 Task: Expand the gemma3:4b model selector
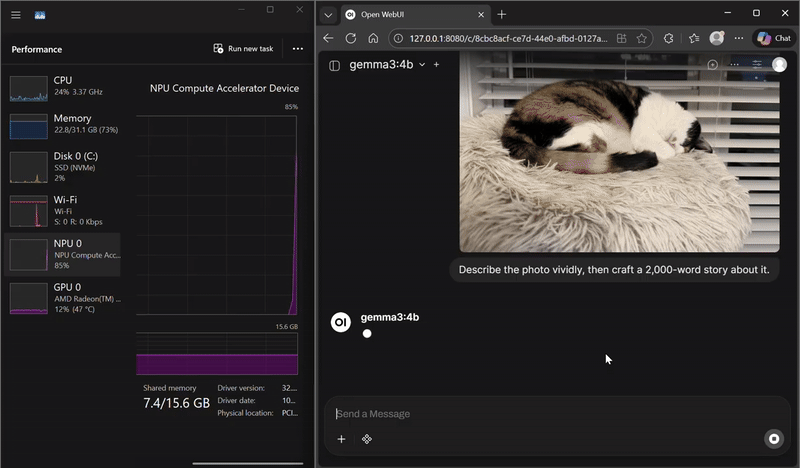click(x=422, y=65)
